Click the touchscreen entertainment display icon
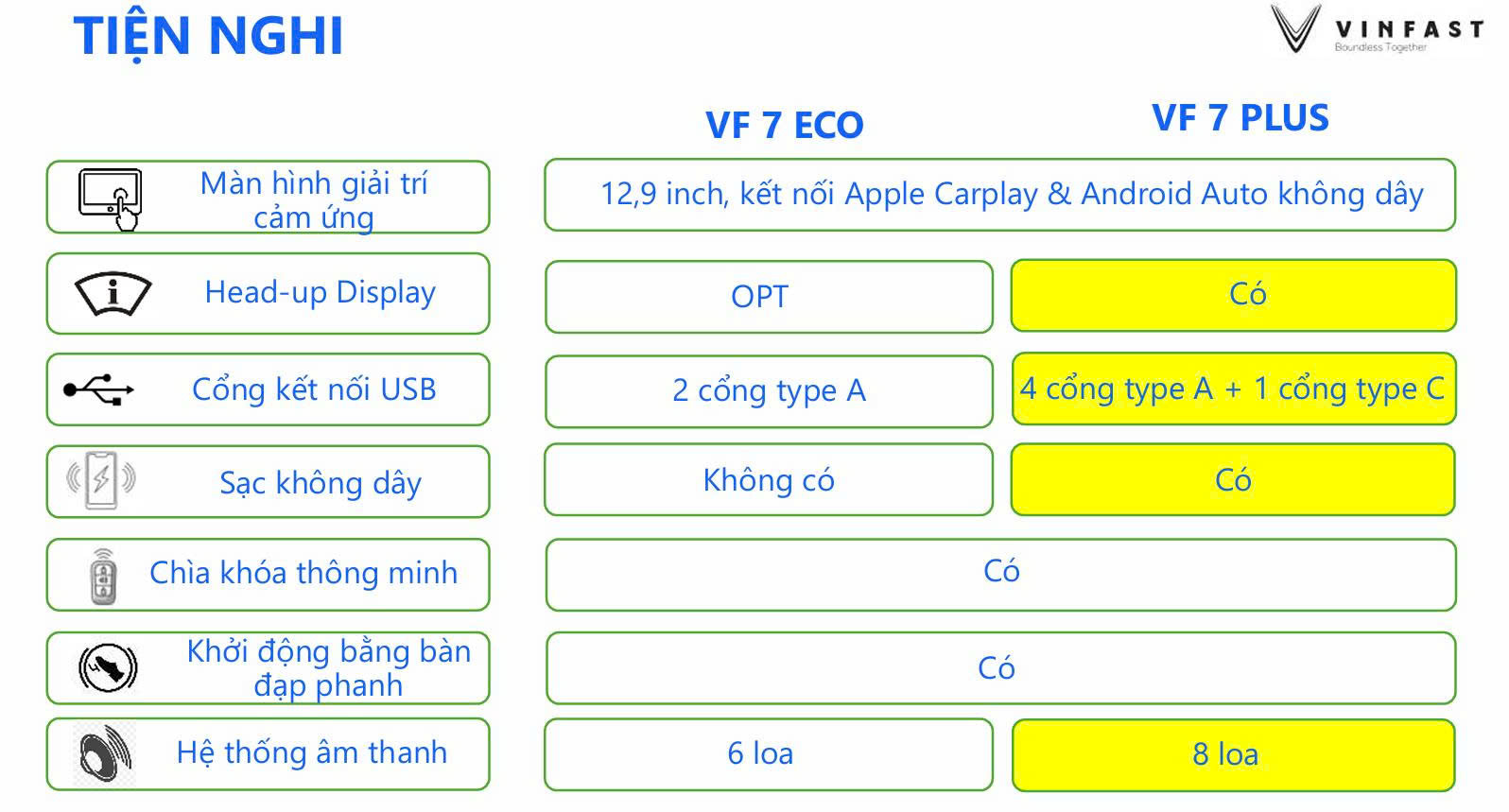 click(x=110, y=199)
